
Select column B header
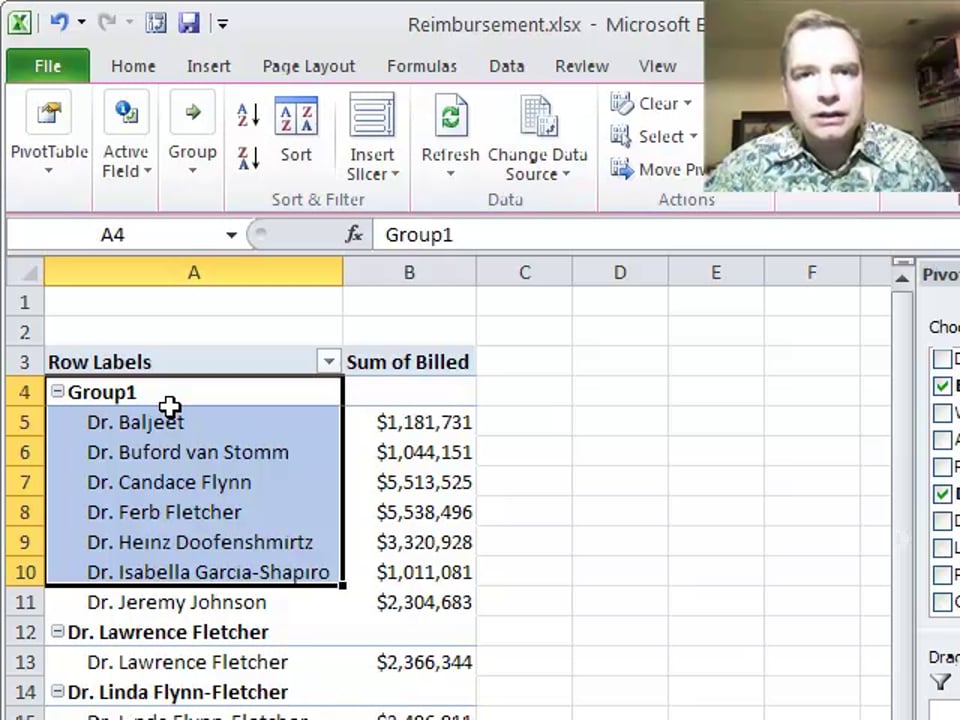(x=409, y=272)
